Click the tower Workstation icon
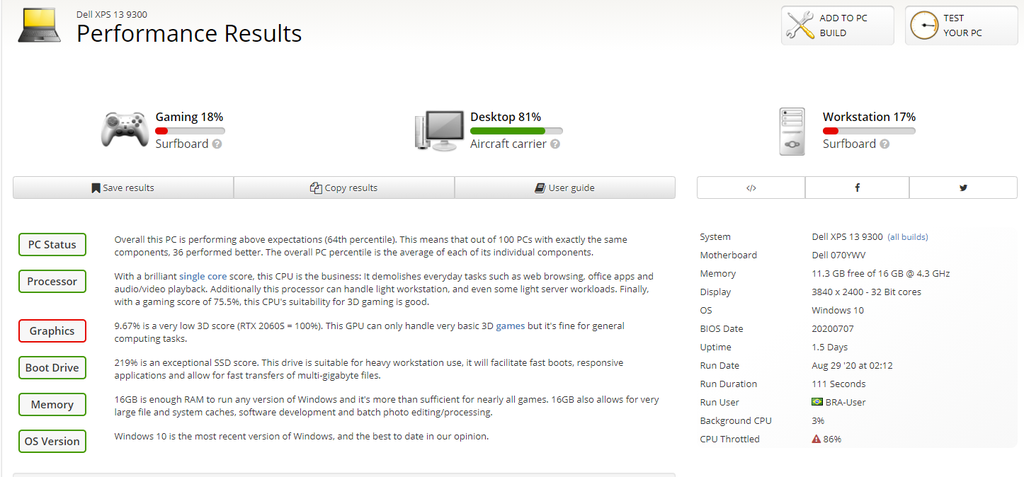Image resolution: width=1024 pixels, height=477 pixels. pyautogui.click(x=792, y=131)
